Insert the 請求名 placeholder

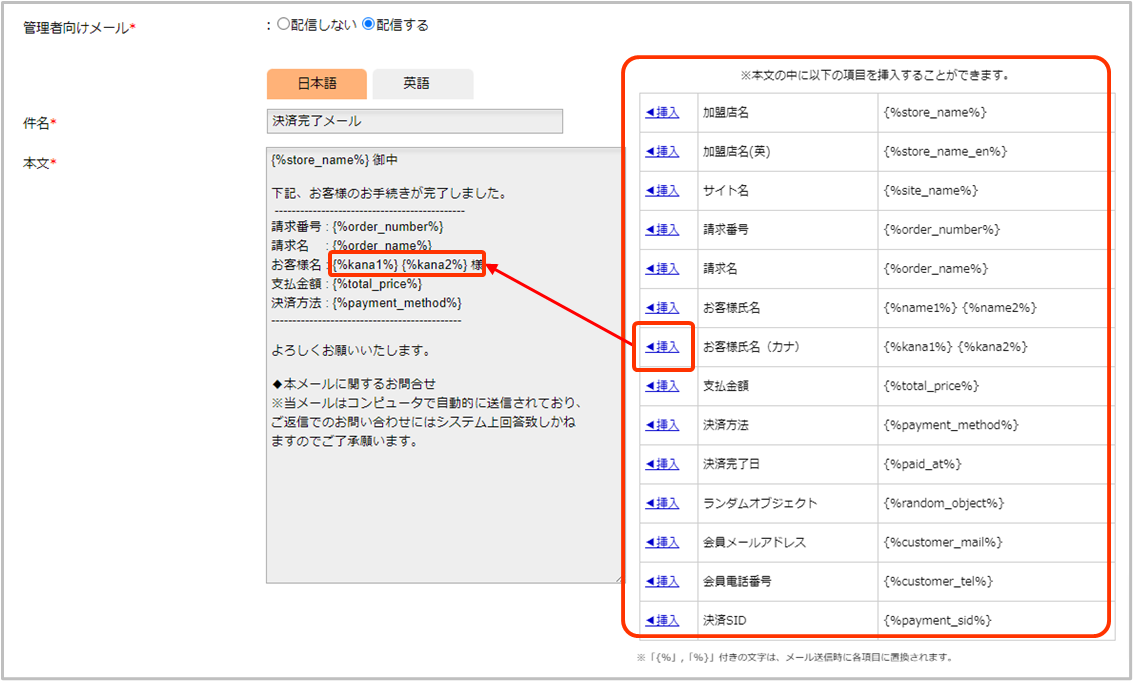[662, 268]
